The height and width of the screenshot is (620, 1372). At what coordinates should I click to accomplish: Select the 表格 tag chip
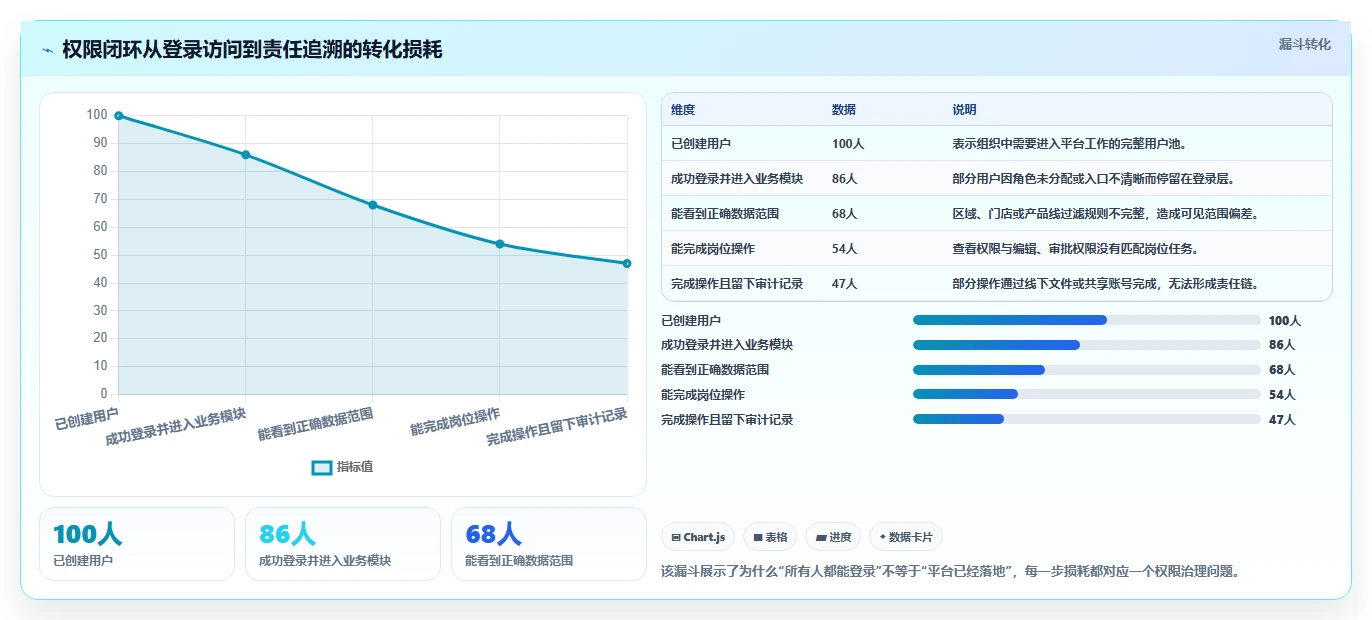tap(770, 537)
